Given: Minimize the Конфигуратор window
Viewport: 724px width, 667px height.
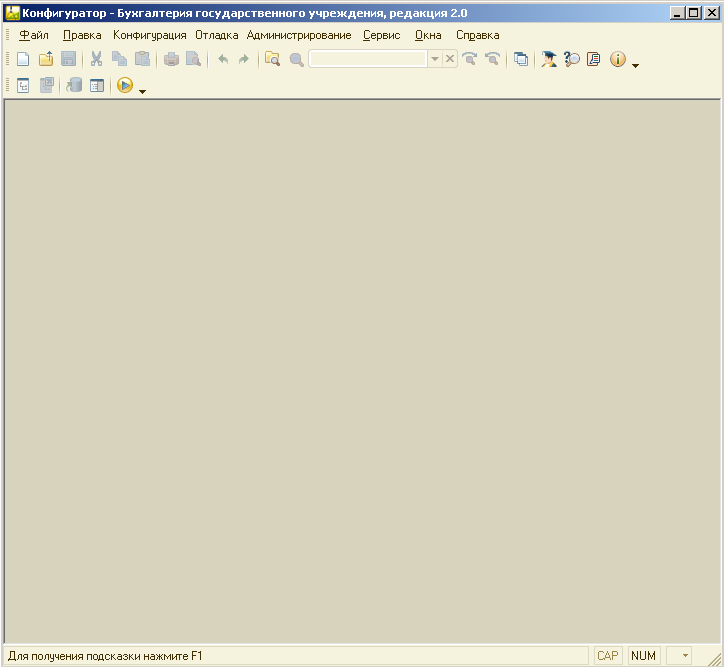Looking at the screenshot, I should 677,13.
